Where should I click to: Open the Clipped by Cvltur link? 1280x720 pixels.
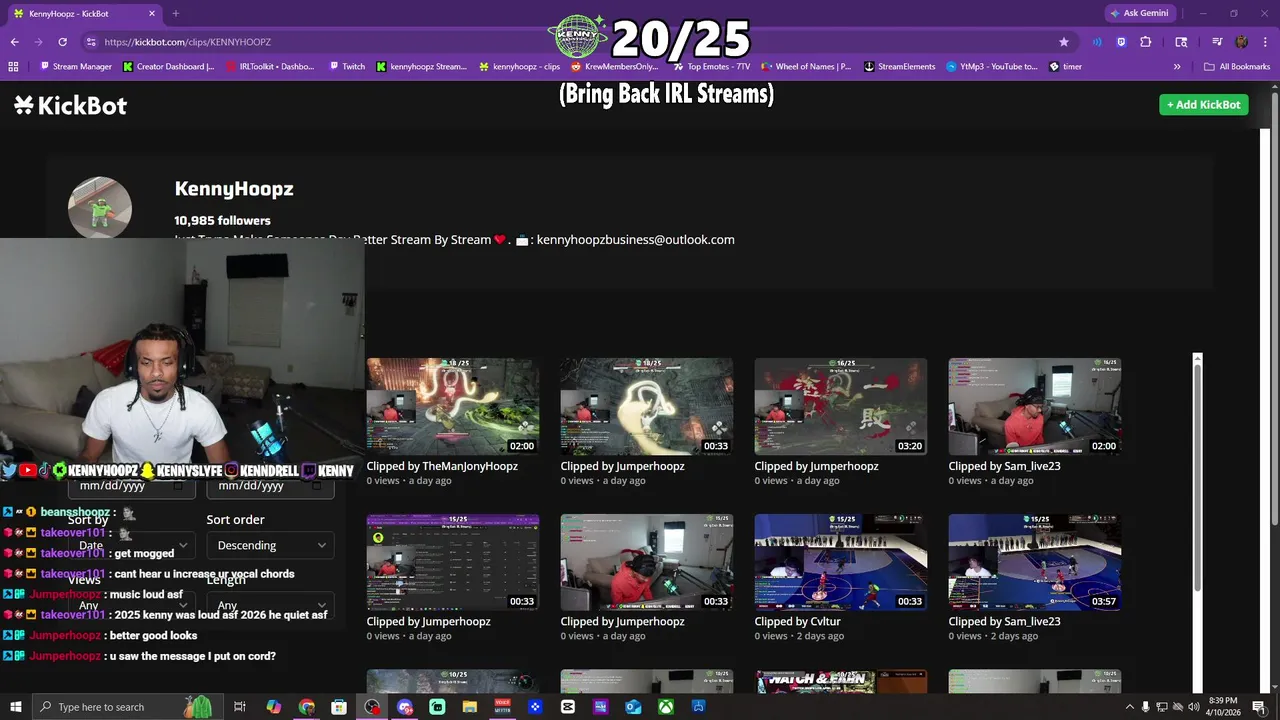coord(797,621)
